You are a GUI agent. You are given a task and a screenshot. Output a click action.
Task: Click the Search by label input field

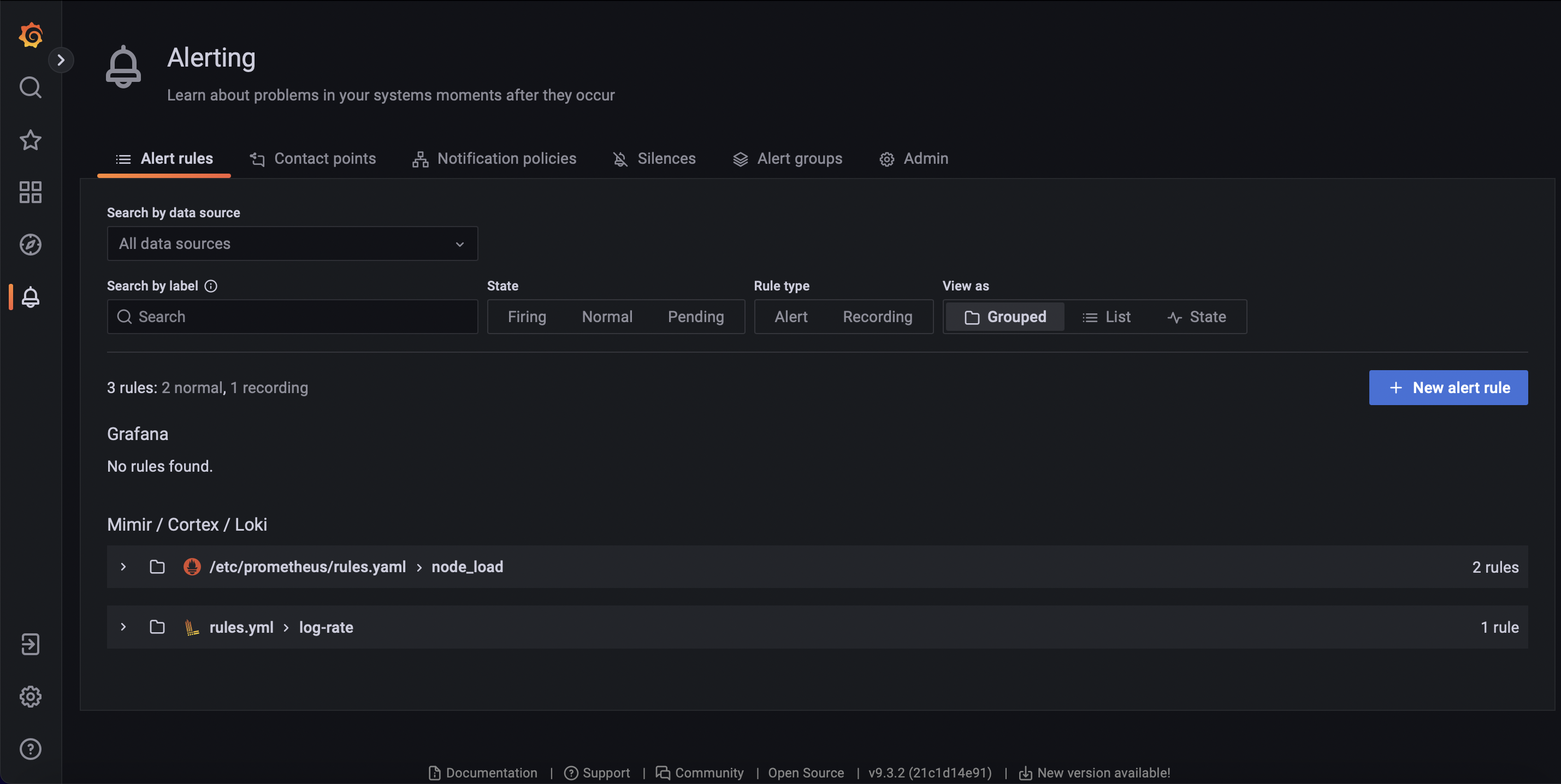tap(292, 316)
